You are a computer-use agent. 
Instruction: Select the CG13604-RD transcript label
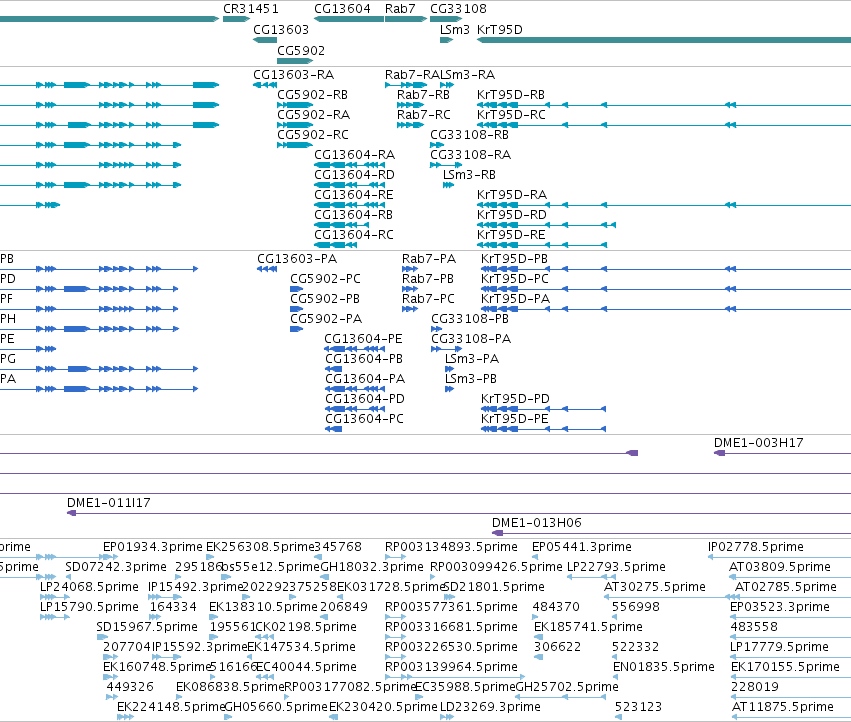[x=354, y=174]
